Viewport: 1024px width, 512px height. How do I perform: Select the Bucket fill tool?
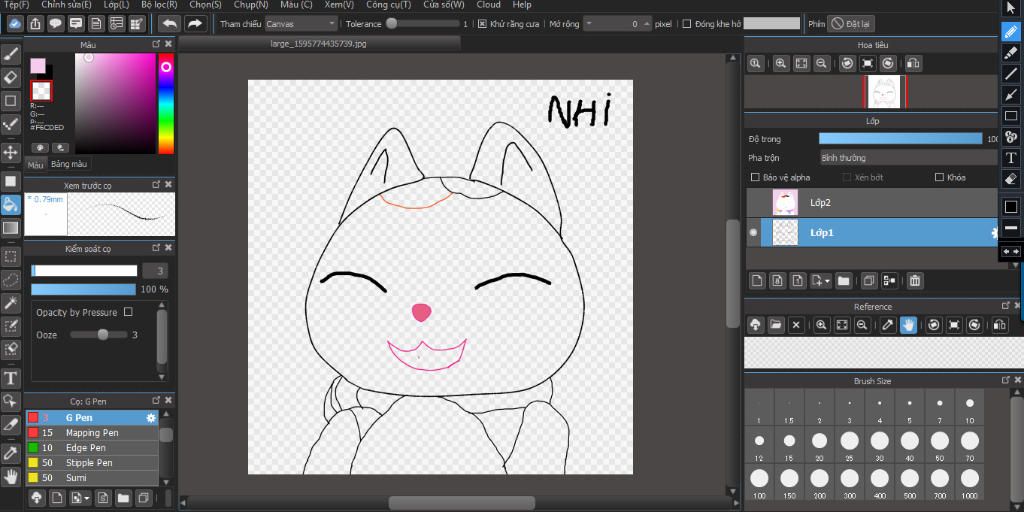click(x=11, y=204)
